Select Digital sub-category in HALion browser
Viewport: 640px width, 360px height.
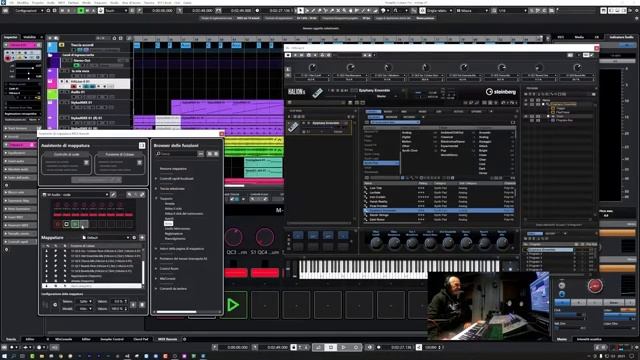407,137
